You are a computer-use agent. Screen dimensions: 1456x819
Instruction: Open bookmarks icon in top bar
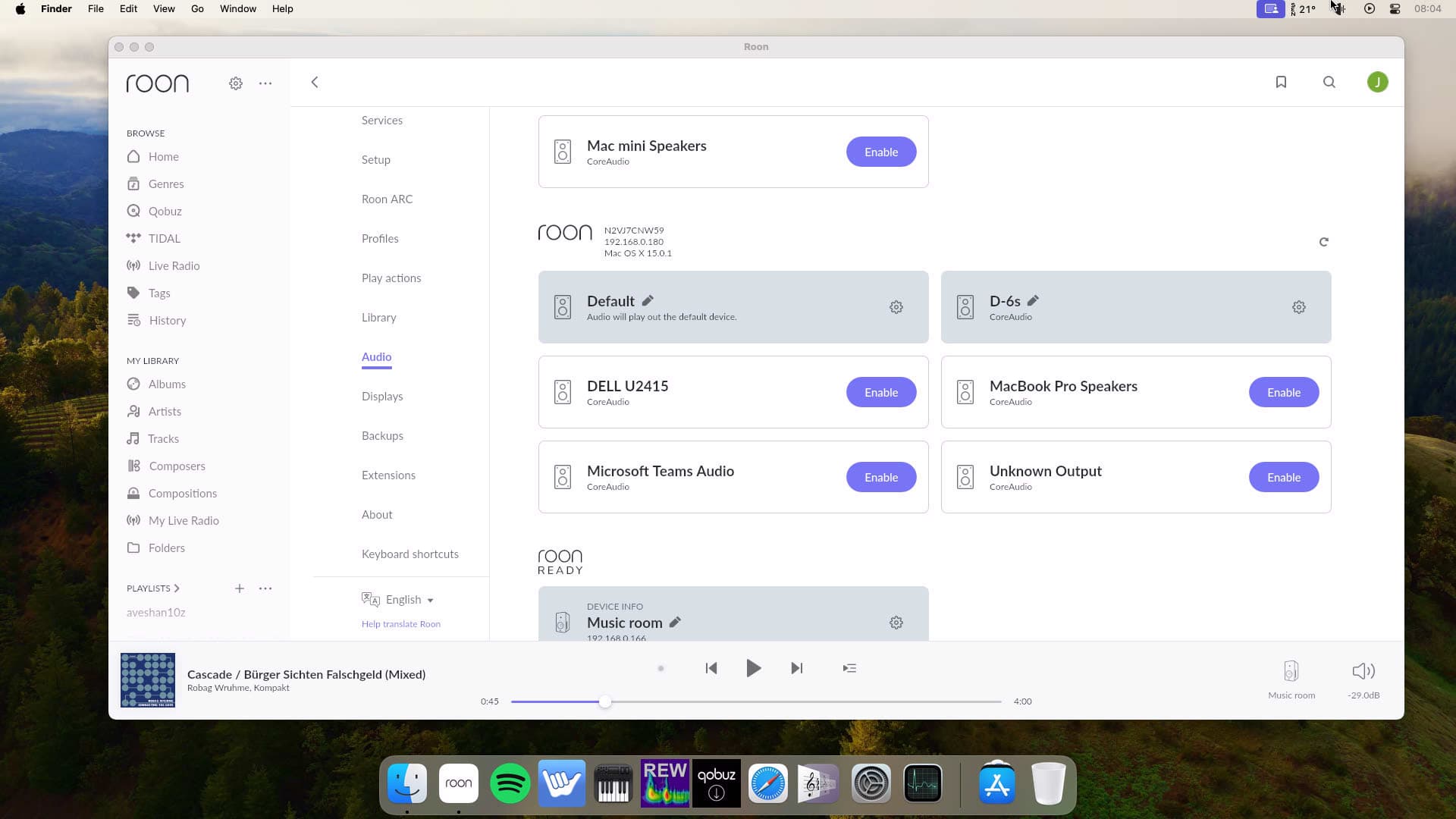click(x=1281, y=82)
